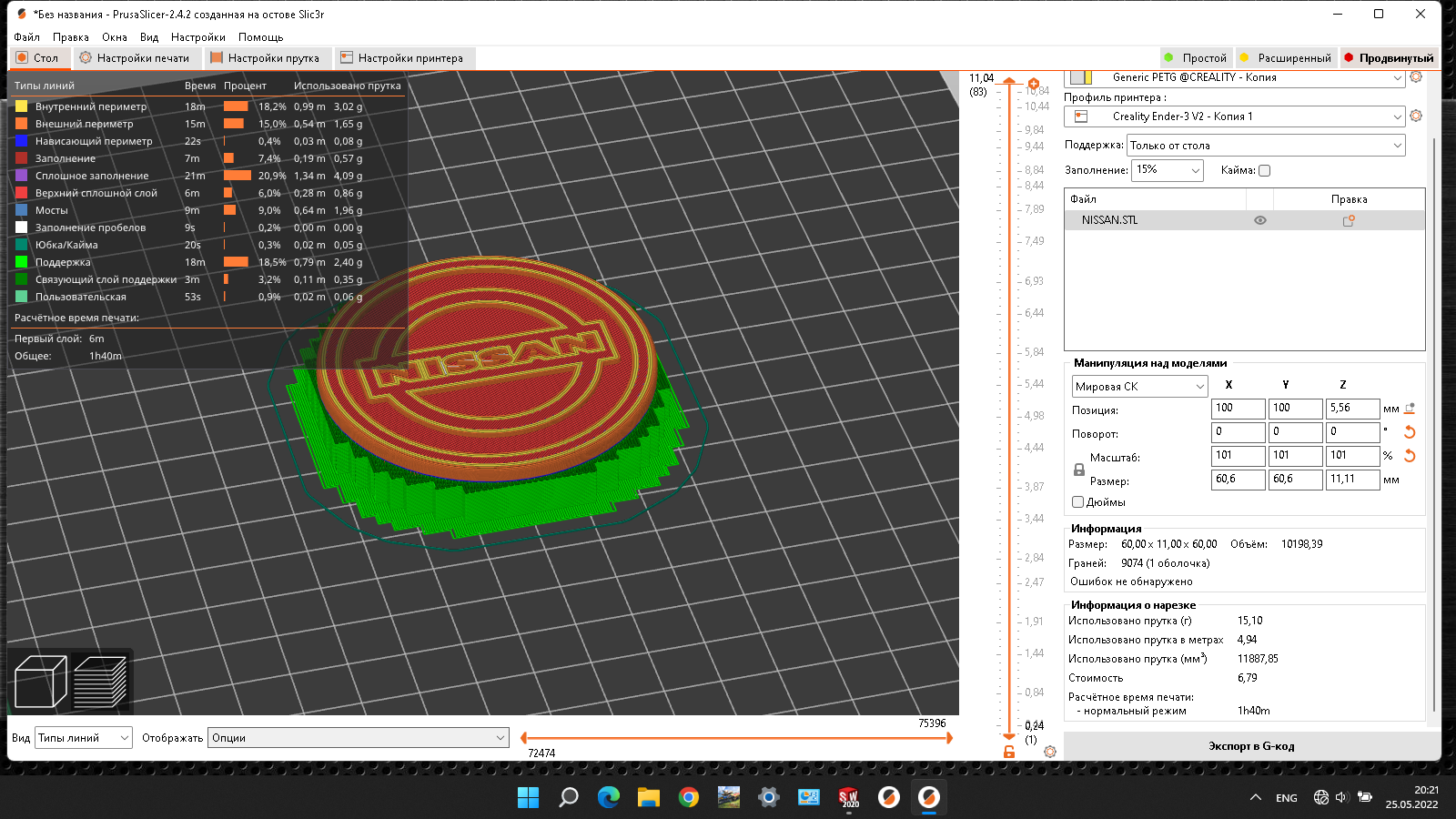Click the second PrusaSlicer icon on taskbar
Image resolution: width=1456 pixels, height=819 pixels.
(x=889, y=797)
